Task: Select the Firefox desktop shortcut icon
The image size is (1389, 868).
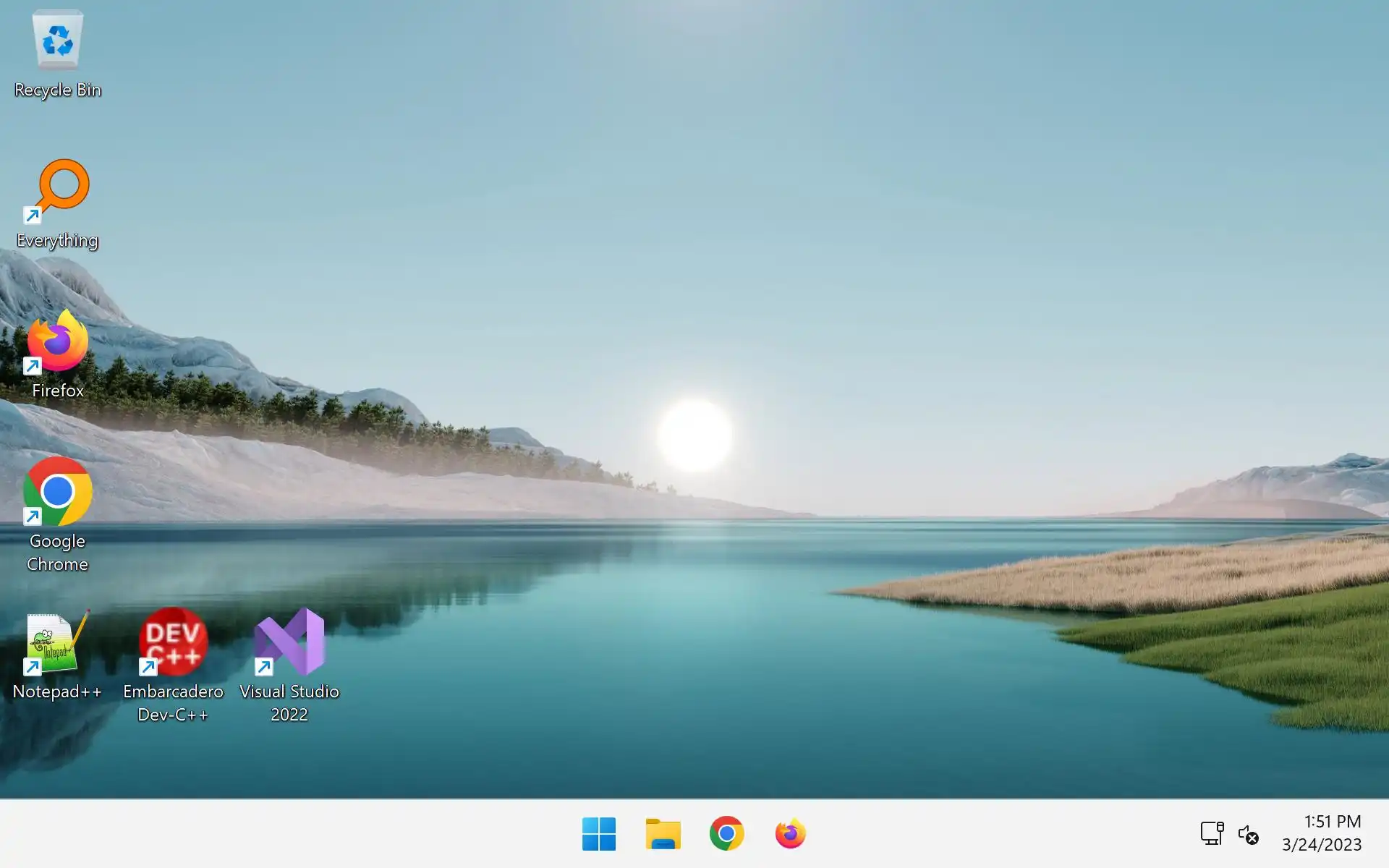Action: pyautogui.click(x=58, y=341)
